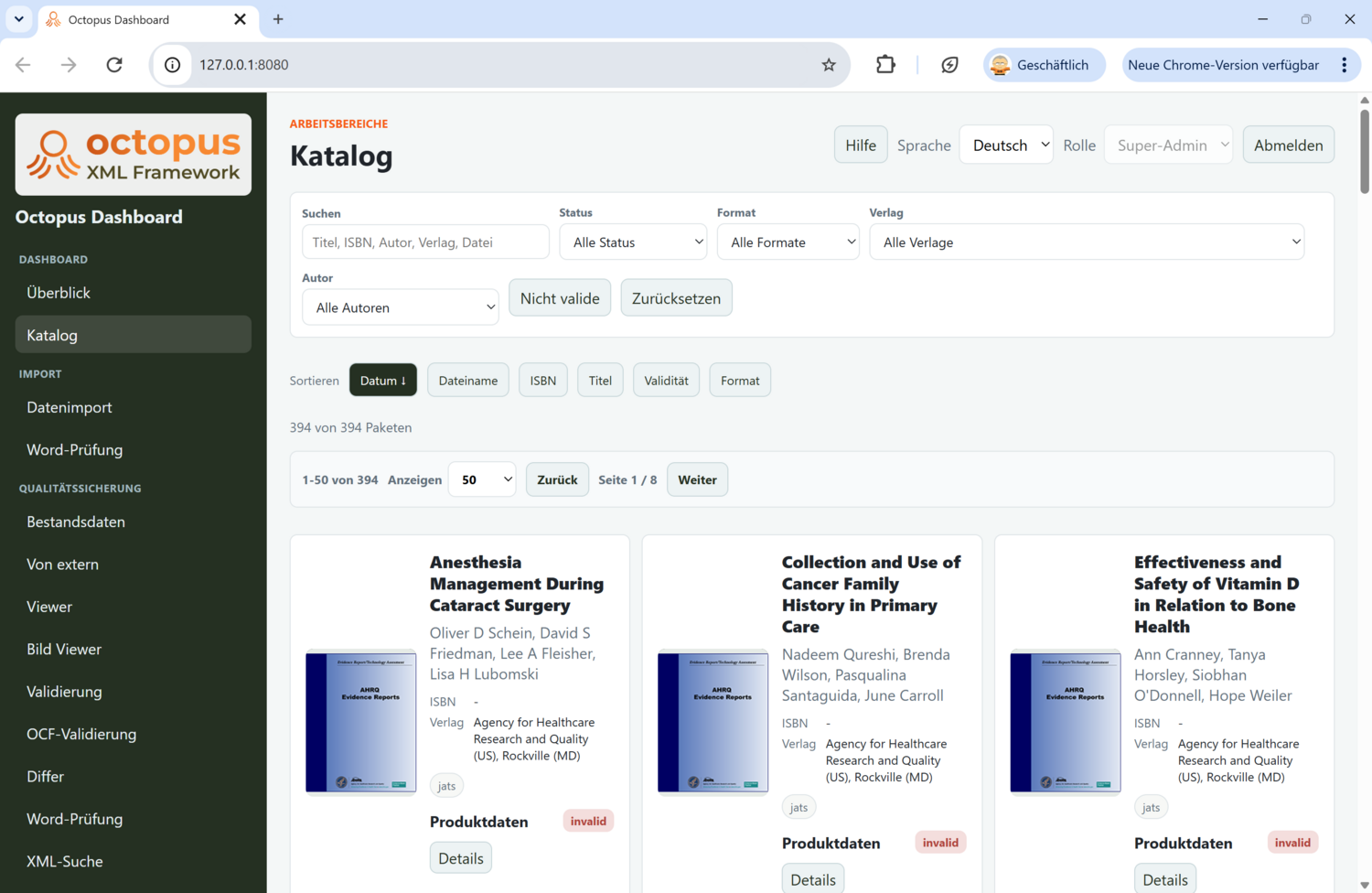Sort catalog by Format
This screenshot has height=893, width=1372.
740,381
